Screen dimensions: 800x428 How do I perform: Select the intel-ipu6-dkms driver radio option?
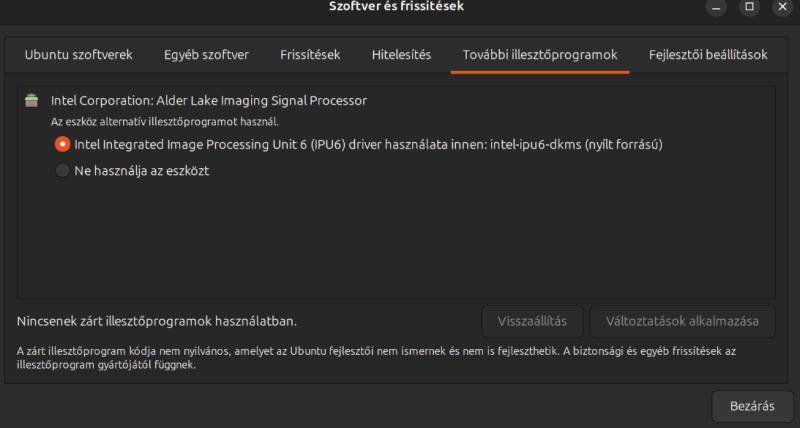pos(62,144)
